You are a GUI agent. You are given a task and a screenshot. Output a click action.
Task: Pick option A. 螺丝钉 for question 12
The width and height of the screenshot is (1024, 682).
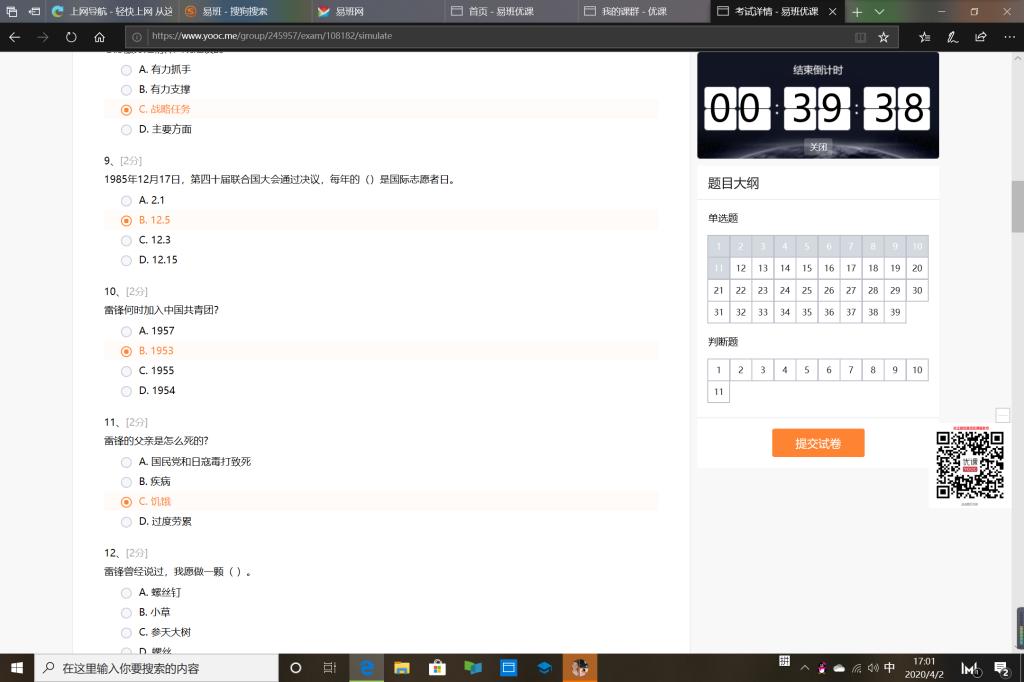pyautogui.click(x=126, y=593)
